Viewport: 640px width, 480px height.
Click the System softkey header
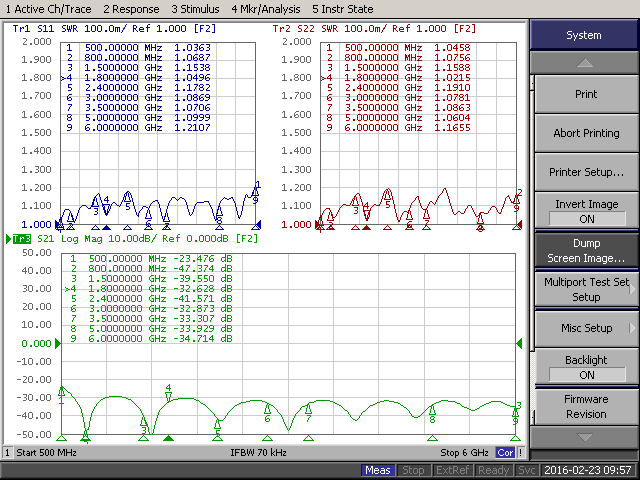(584, 35)
